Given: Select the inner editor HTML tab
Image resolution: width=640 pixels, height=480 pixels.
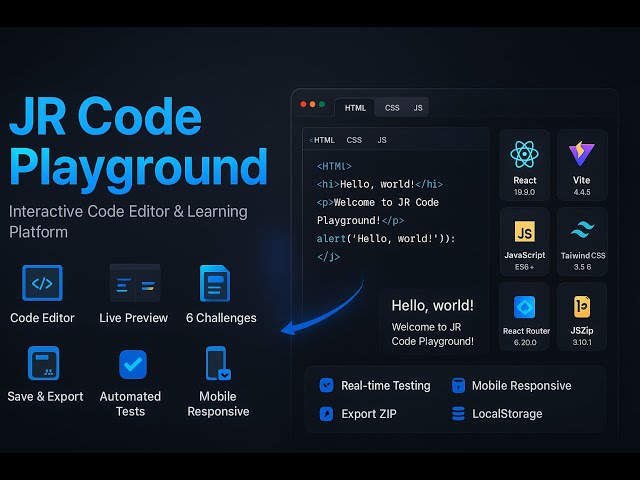Looking at the screenshot, I should click(322, 140).
